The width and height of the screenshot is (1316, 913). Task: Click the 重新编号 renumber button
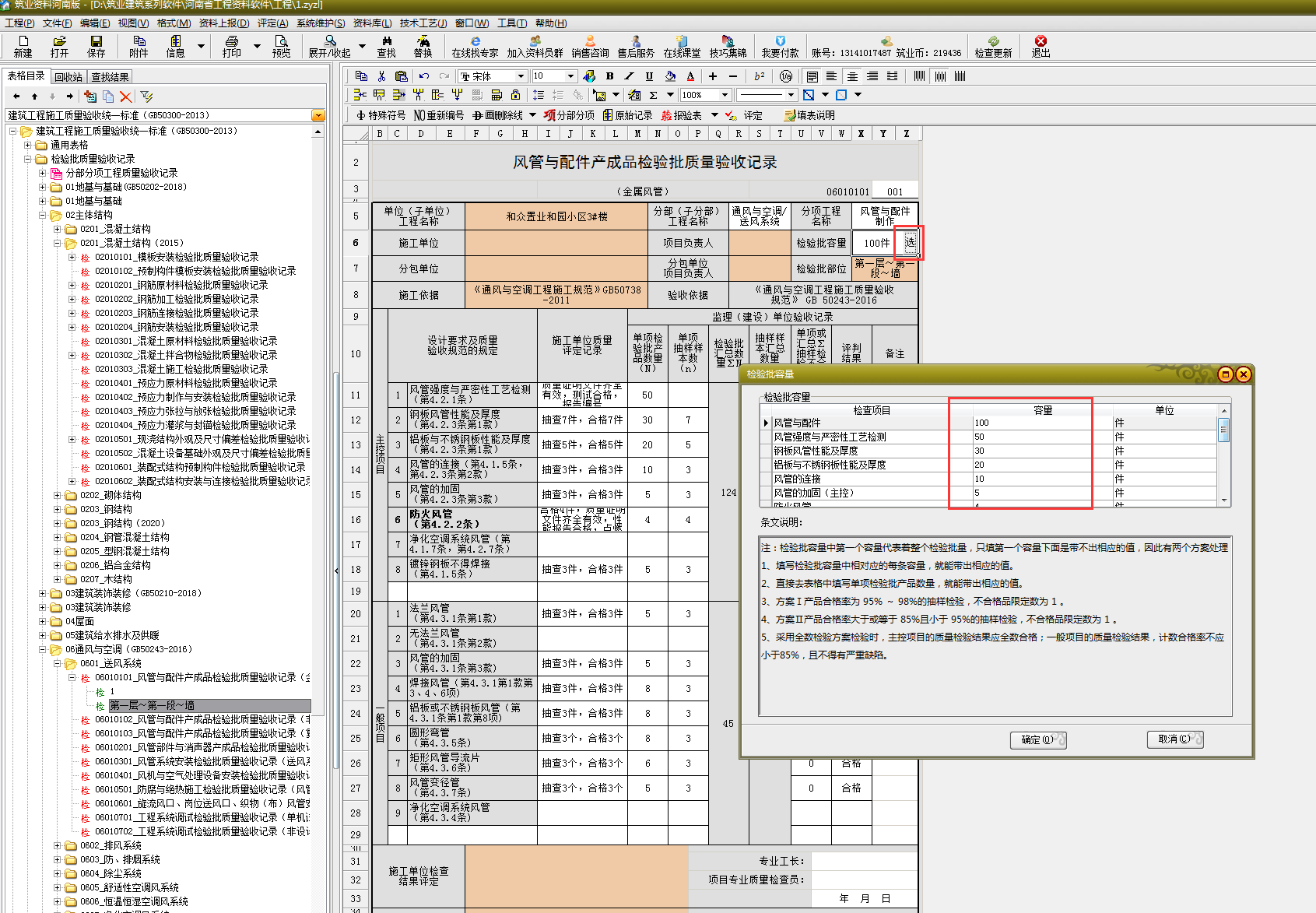click(x=438, y=115)
